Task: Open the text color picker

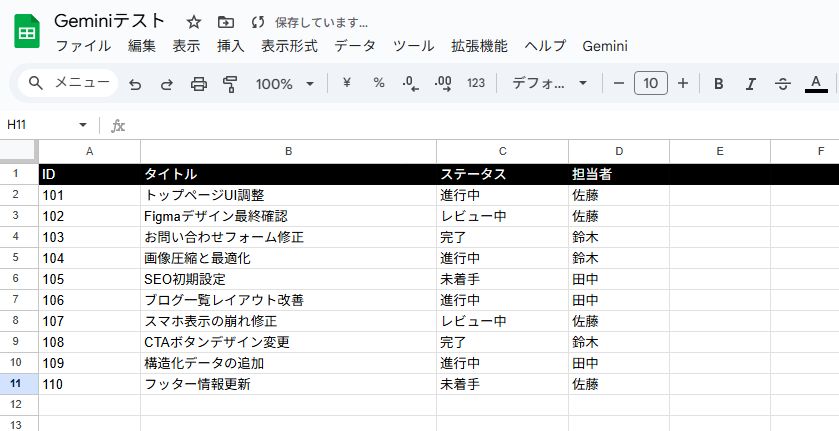Action: [816, 84]
